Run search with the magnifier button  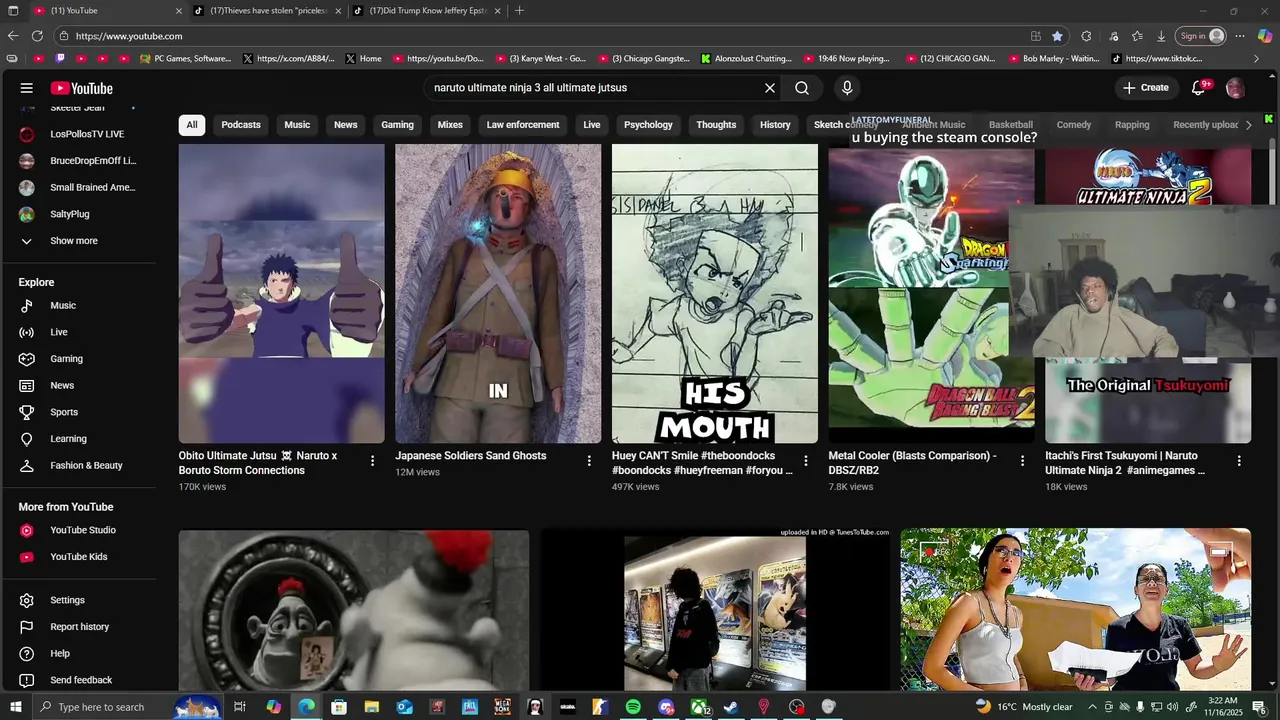(802, 88)
